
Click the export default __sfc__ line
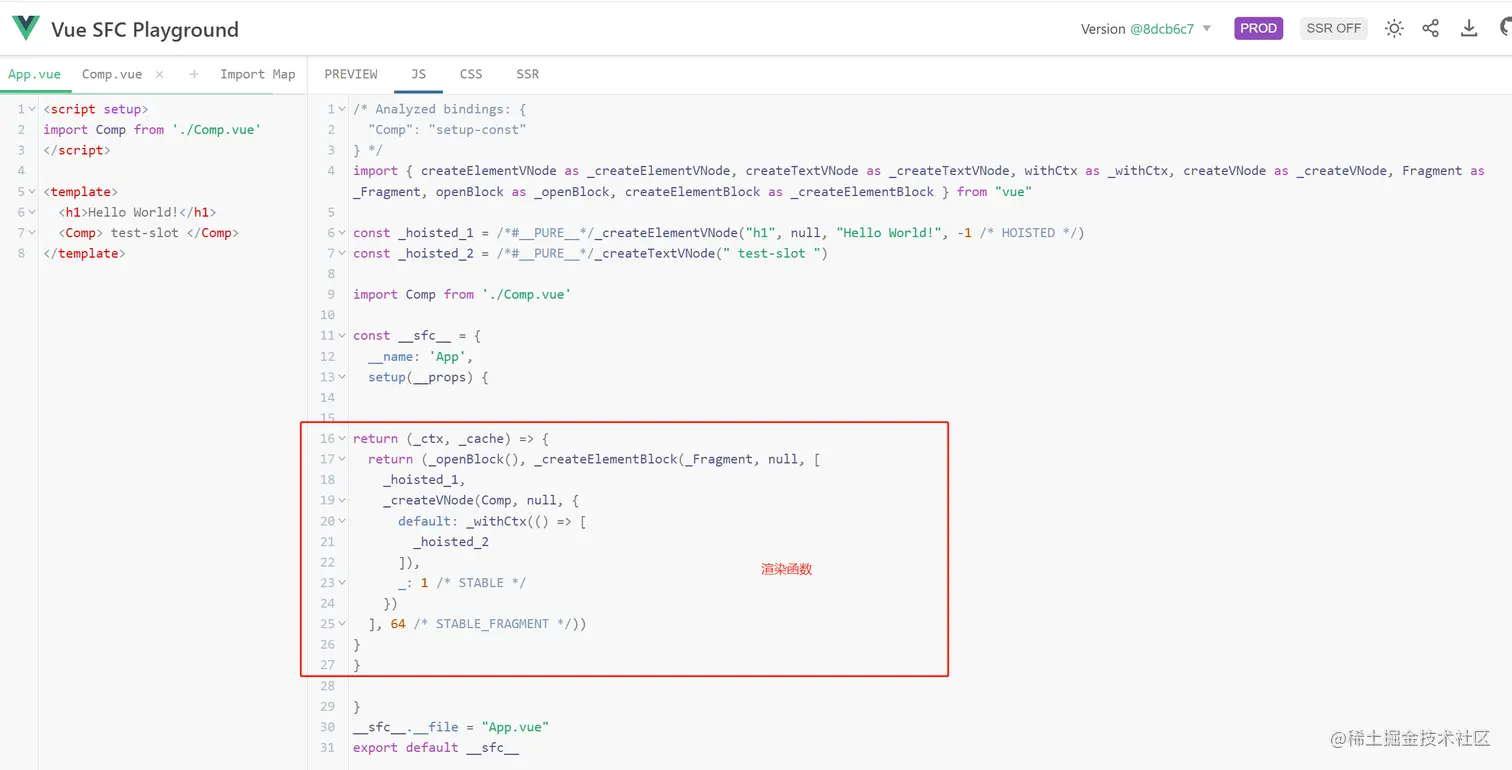pyautogui.click(x=436, y=748)
